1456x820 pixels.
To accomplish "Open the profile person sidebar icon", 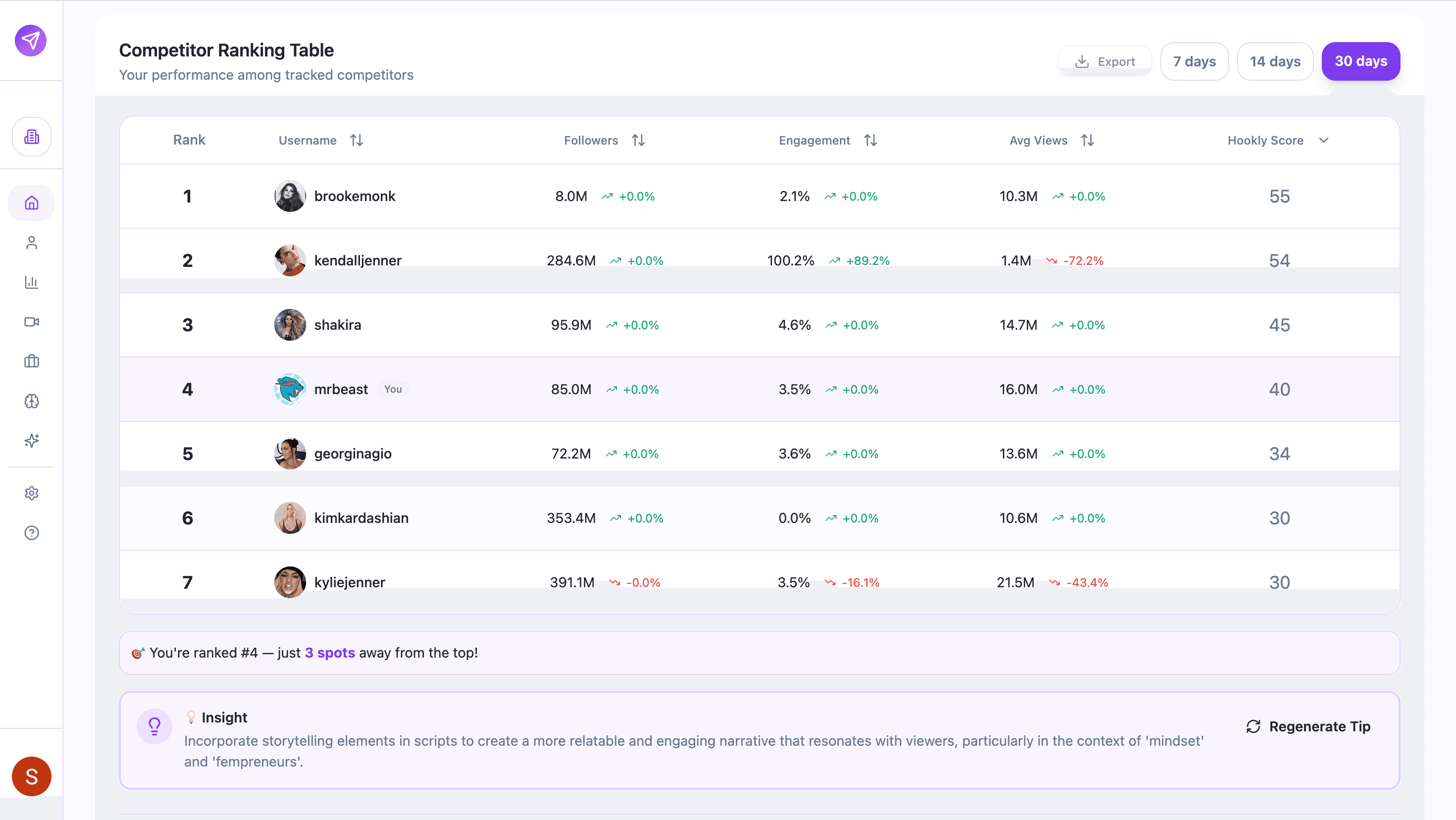I will (32, 243).
